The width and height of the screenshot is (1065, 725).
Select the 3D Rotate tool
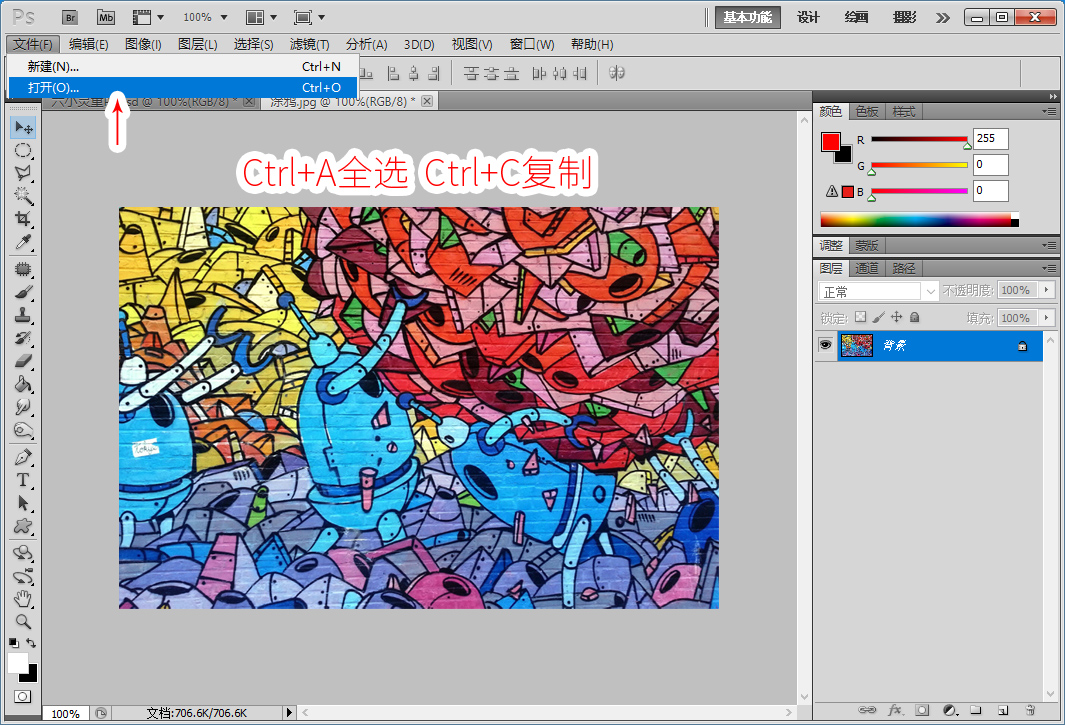point(23,552)
